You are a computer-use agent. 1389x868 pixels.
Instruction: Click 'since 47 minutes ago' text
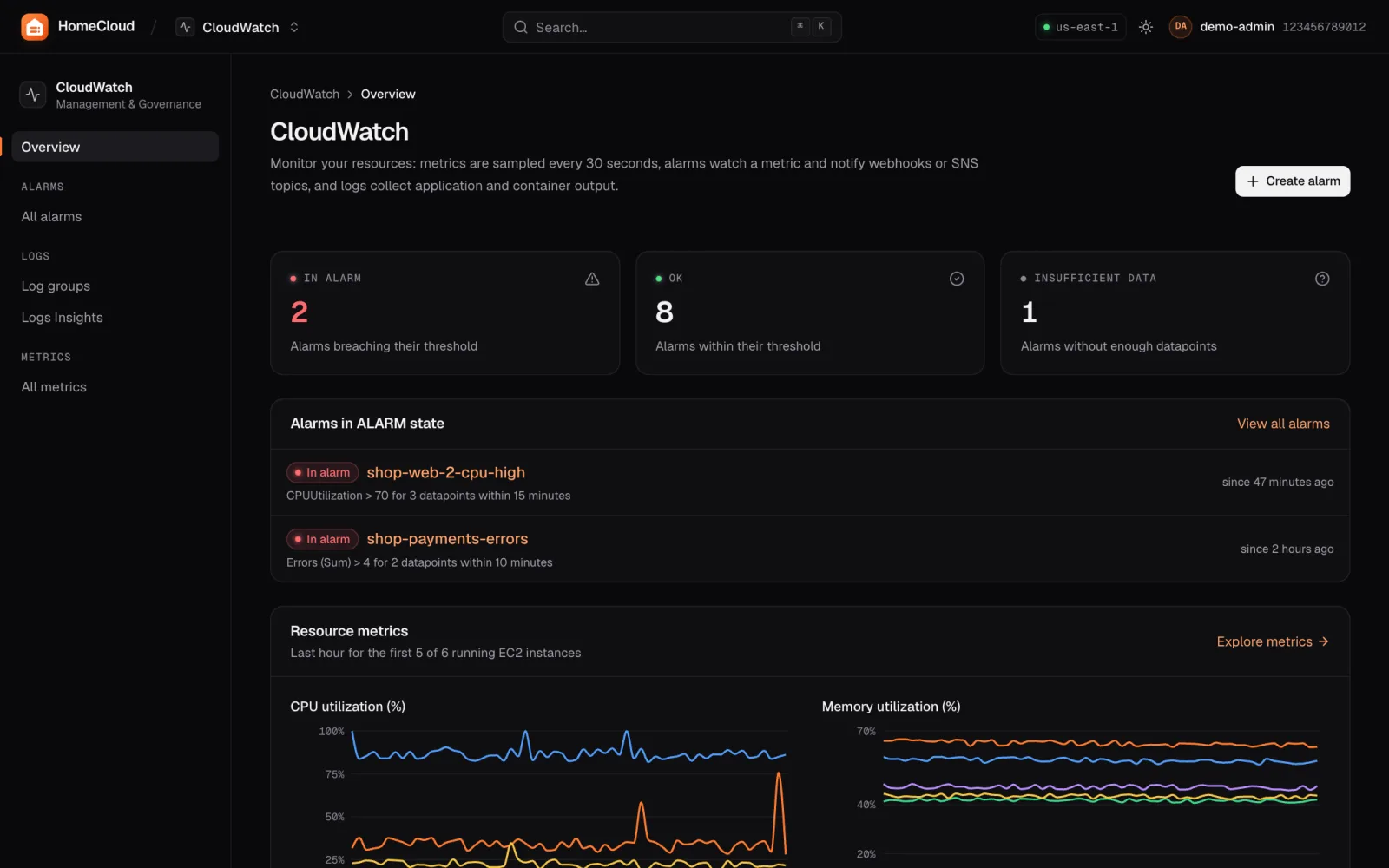point(1278,482)
